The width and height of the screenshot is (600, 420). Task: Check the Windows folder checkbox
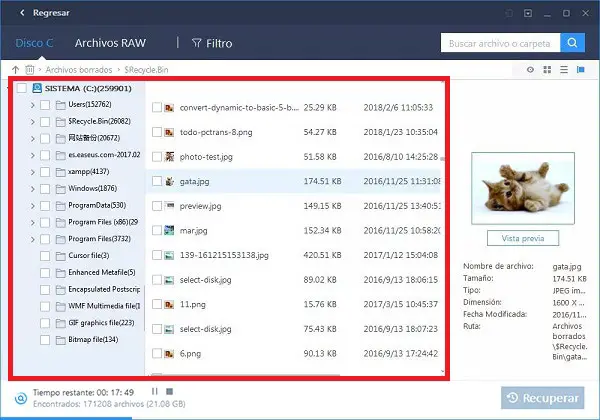(x=45, y=189)
